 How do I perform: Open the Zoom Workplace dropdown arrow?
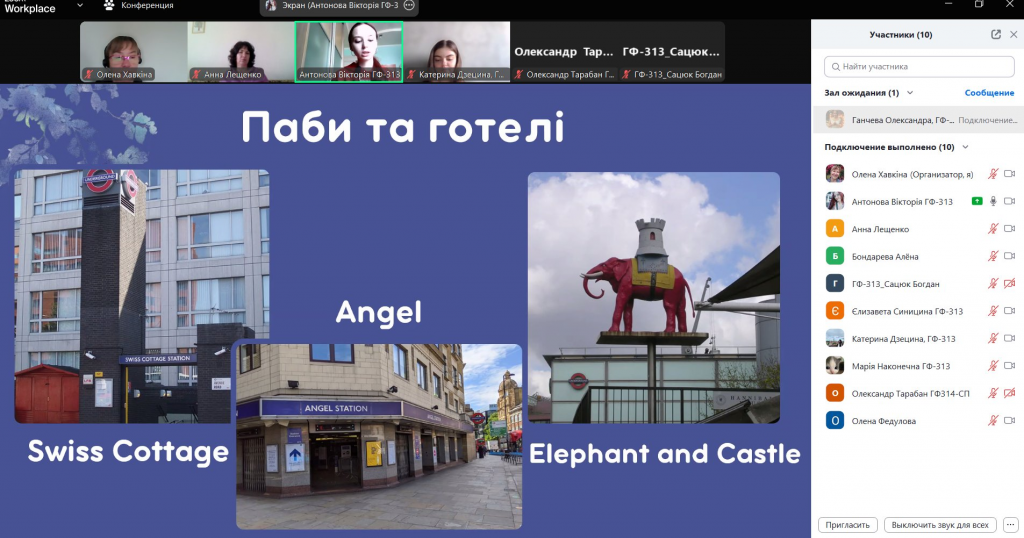pyautogui.click(x=79, y=5)
